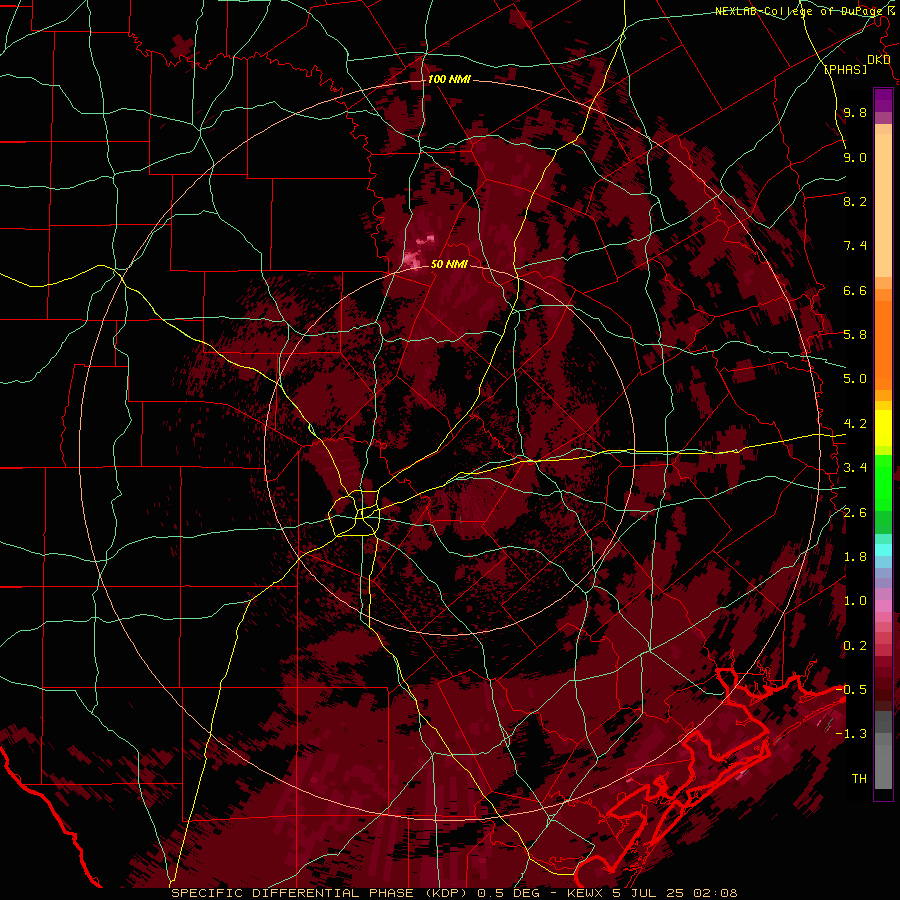Click the DKD unit label above color bar

(x=879, y=59)
